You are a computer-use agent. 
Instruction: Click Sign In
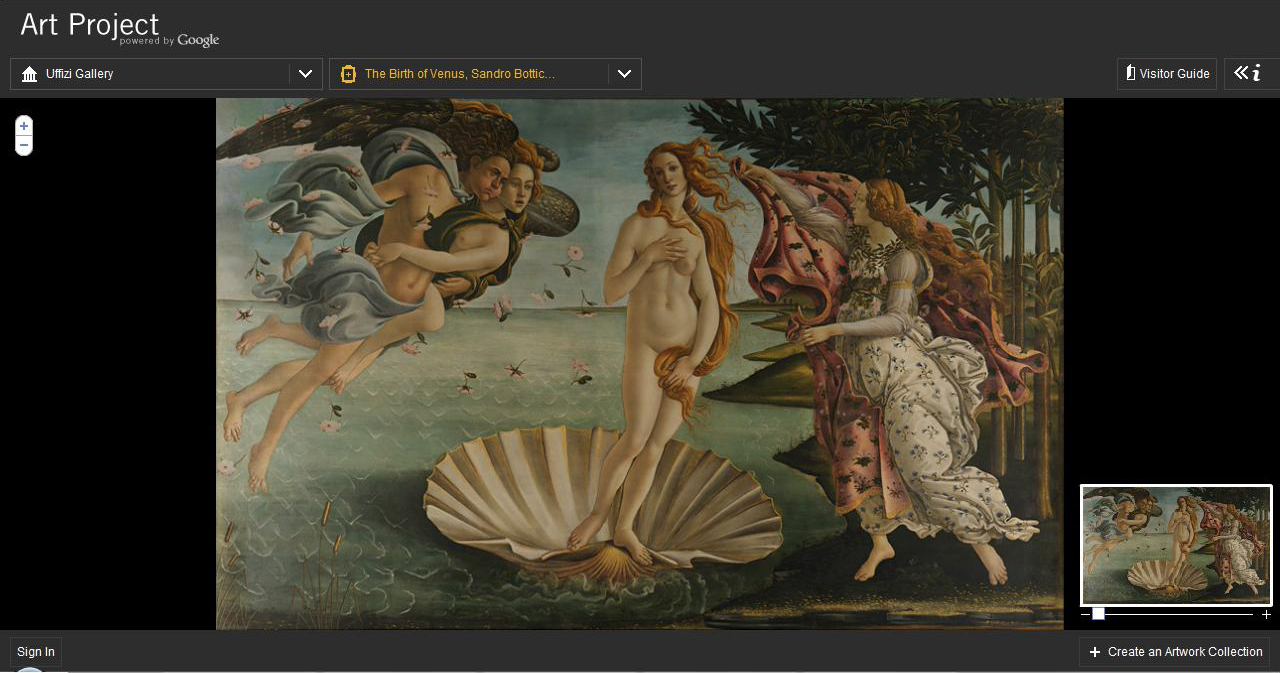click(x=36, y=652)
